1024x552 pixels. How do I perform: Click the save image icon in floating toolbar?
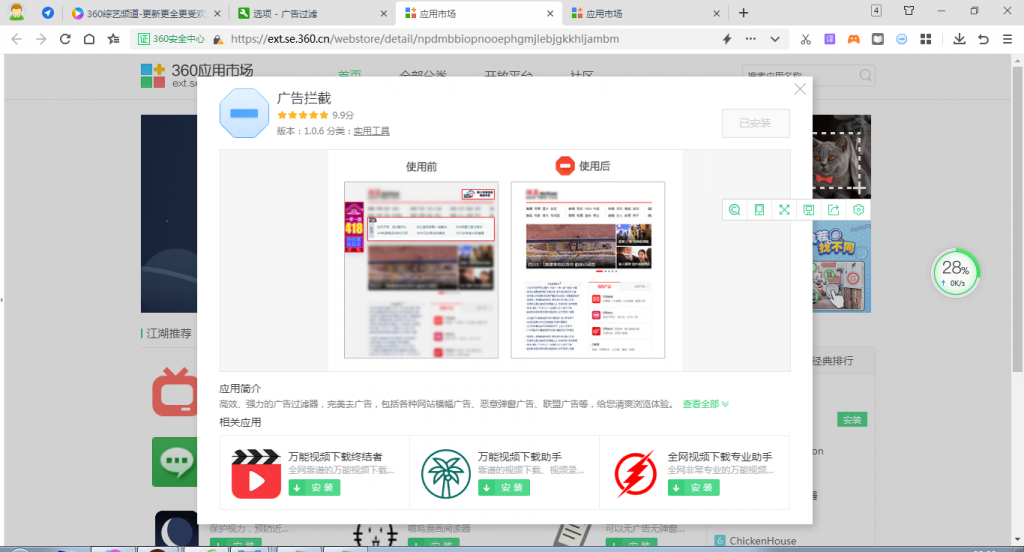(x=809, y=210)
